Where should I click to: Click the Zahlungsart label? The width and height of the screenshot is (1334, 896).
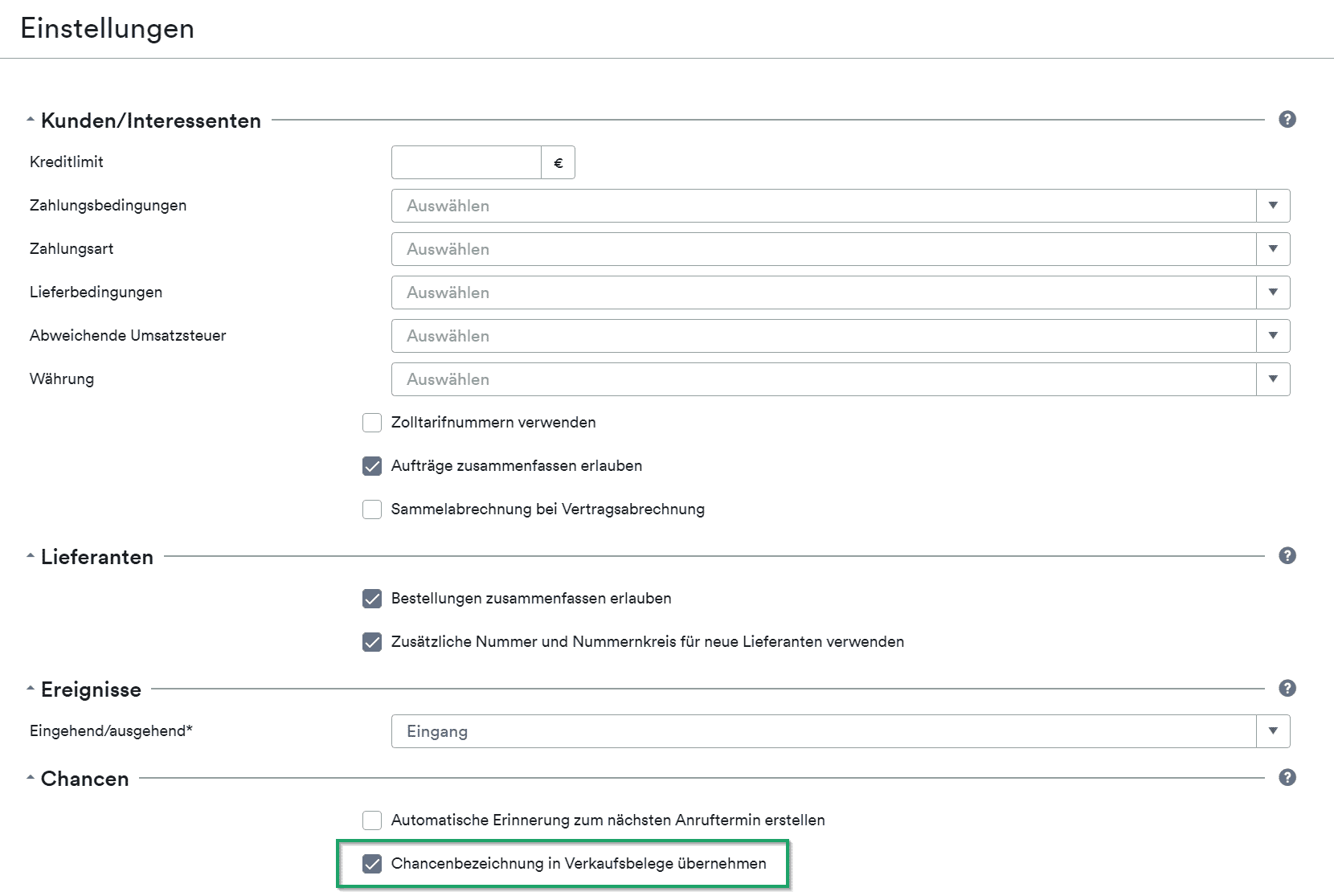72,249
